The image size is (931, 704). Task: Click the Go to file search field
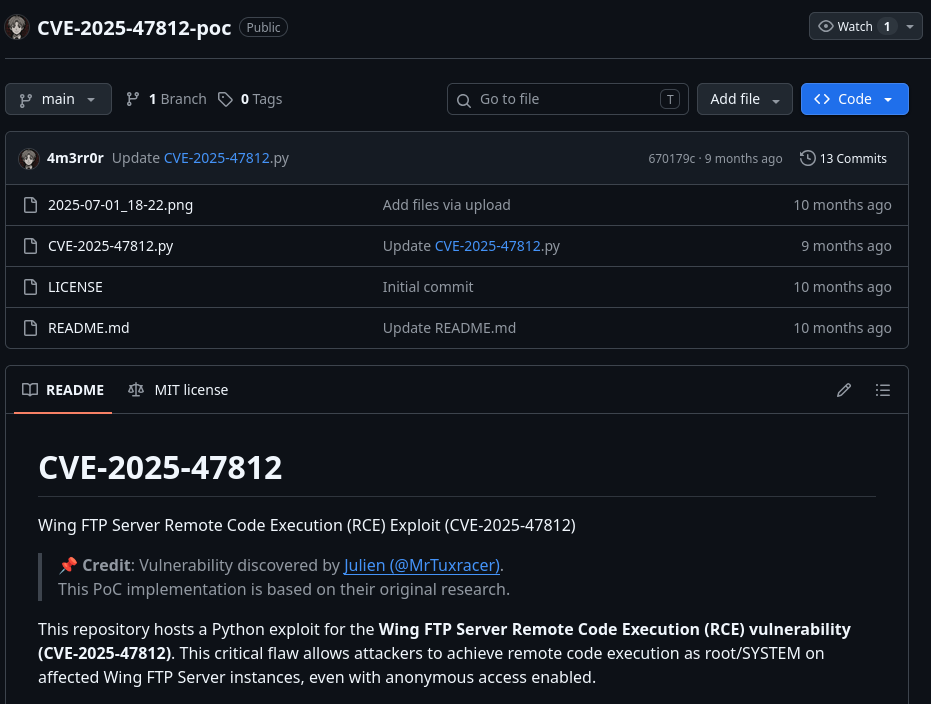pos(566,99)
